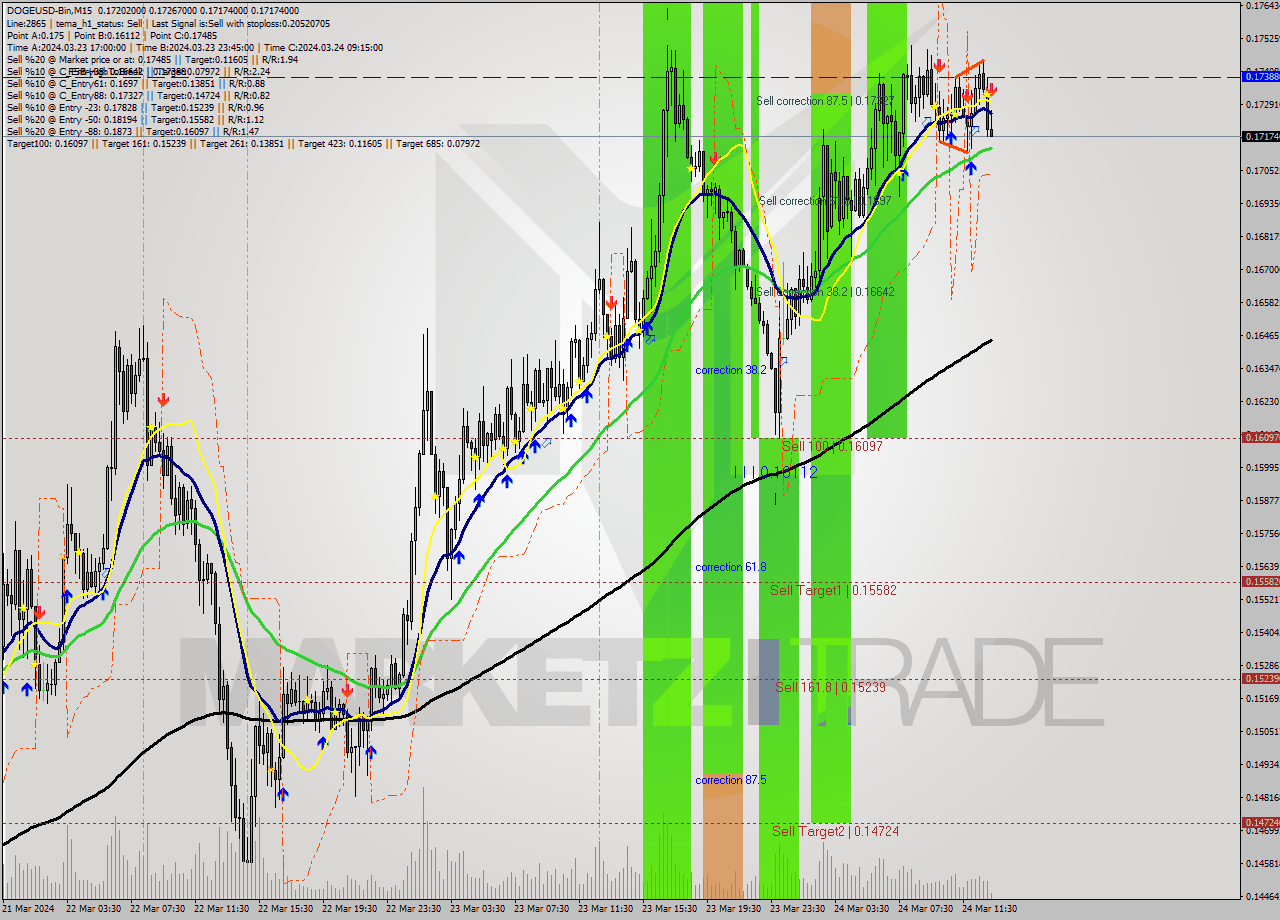Click the '24 Mar 07:30' time axis label

[925, 909]
